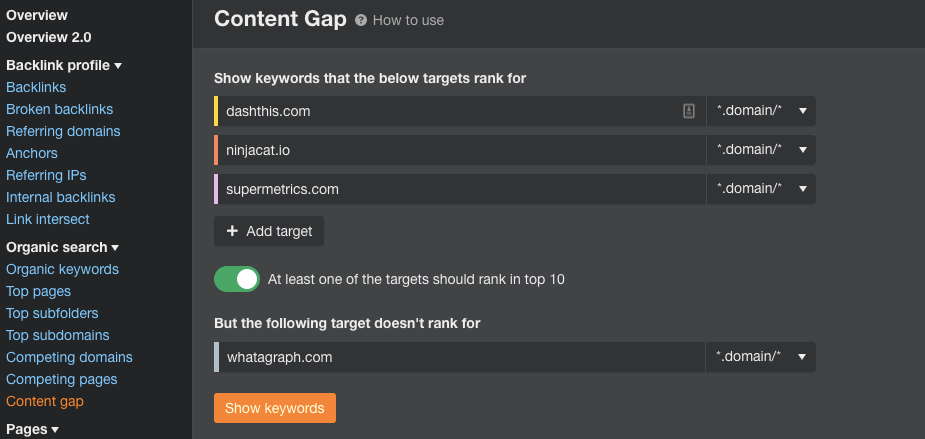Click the help question mark icon

tap(360, 21)
